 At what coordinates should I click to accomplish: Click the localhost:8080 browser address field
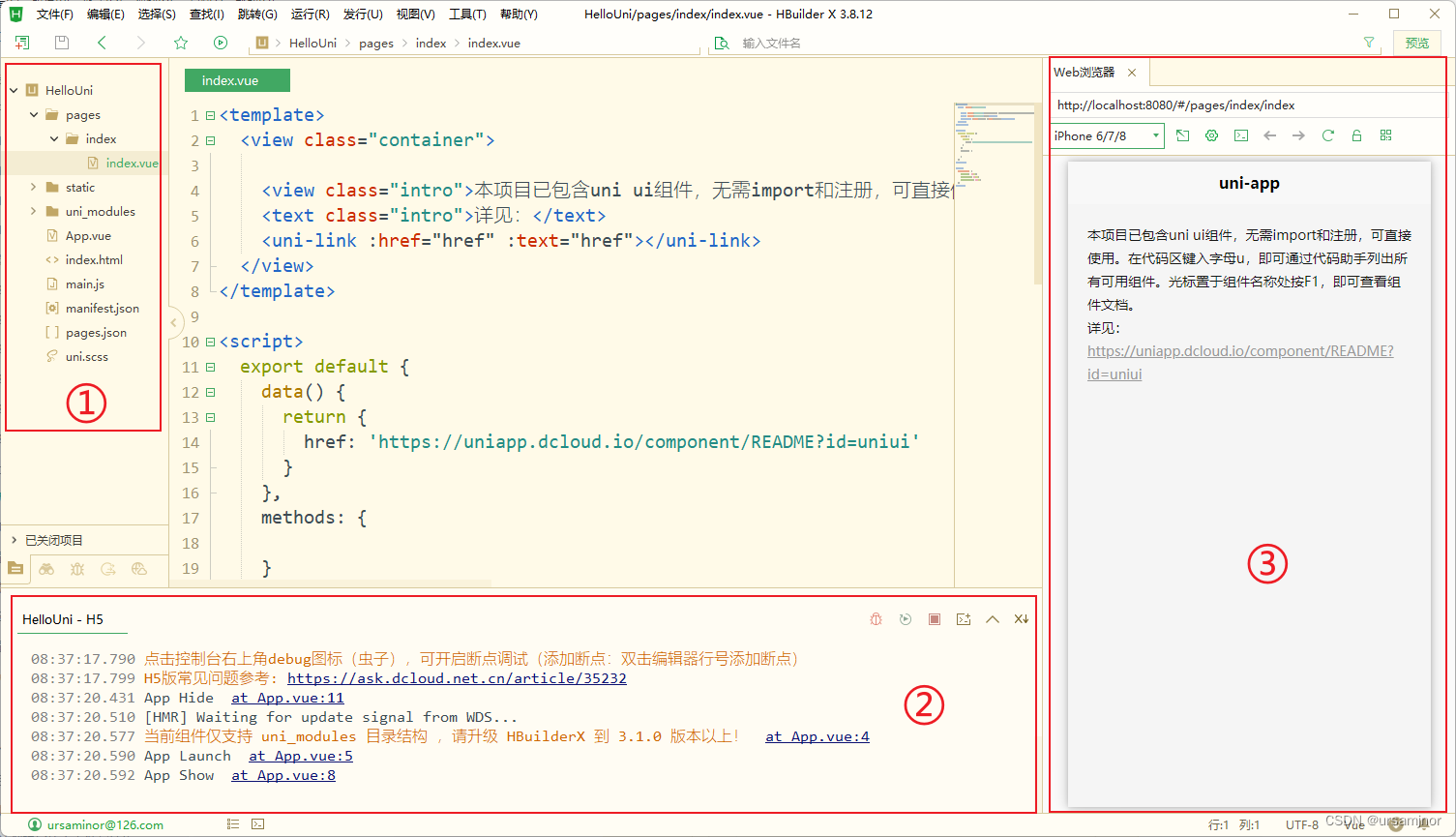[1247, 105]
